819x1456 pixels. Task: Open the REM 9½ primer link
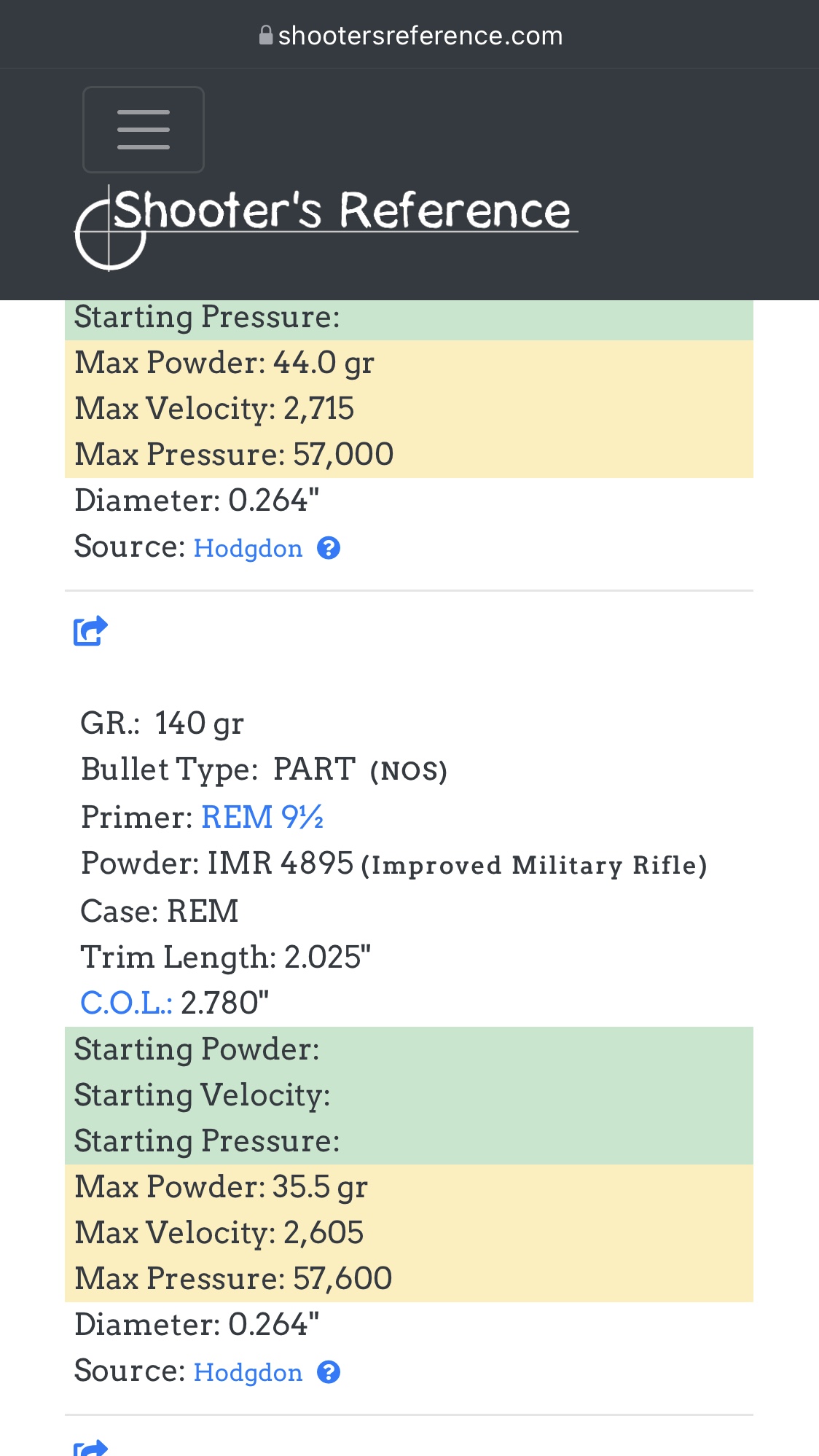[x=262, y=817]
